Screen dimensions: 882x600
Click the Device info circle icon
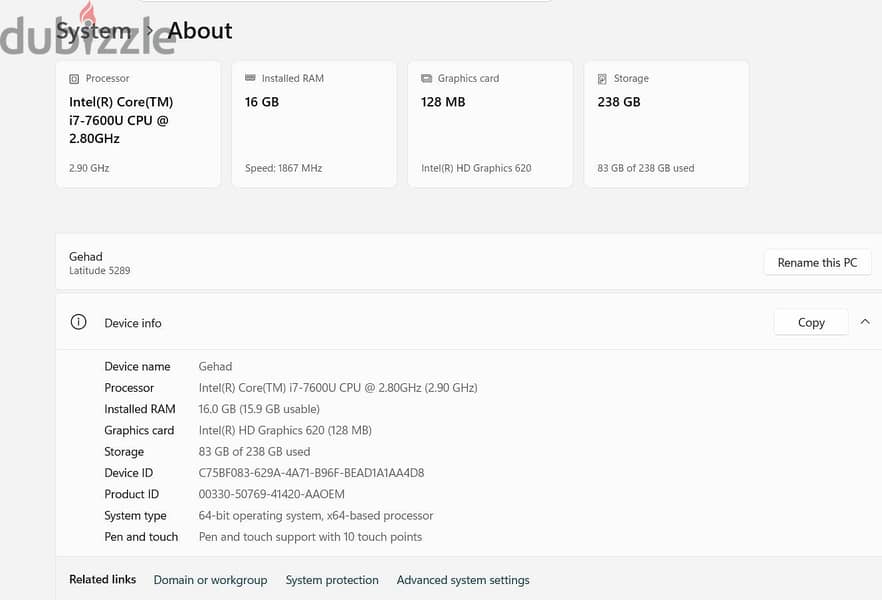coord(78,322)
